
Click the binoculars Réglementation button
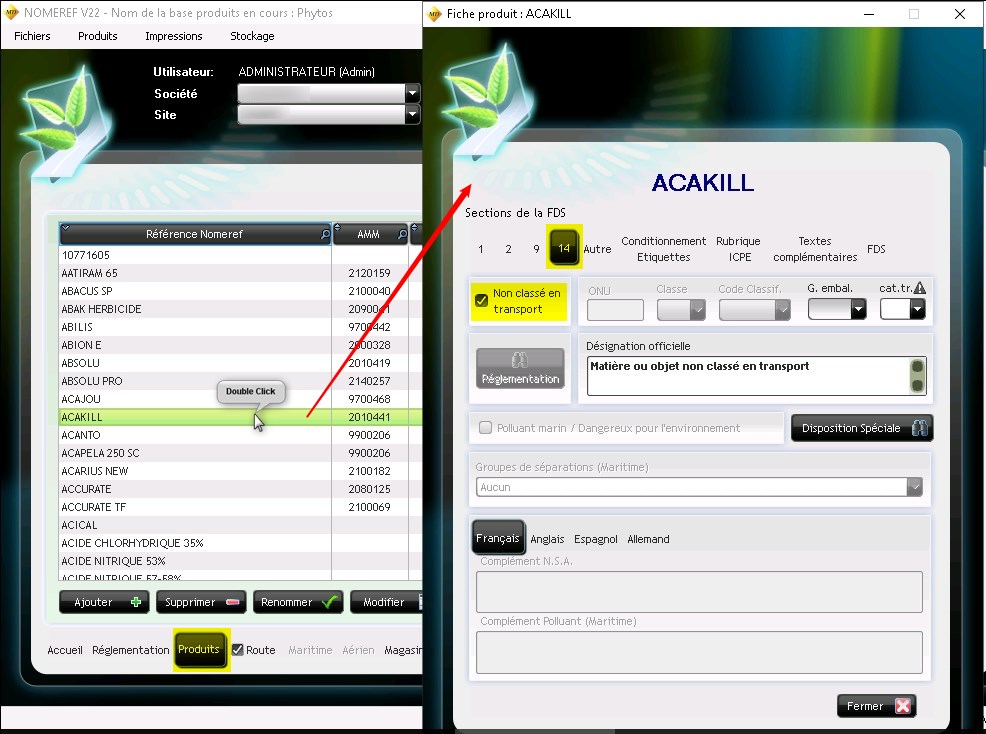tap(520, 369)
